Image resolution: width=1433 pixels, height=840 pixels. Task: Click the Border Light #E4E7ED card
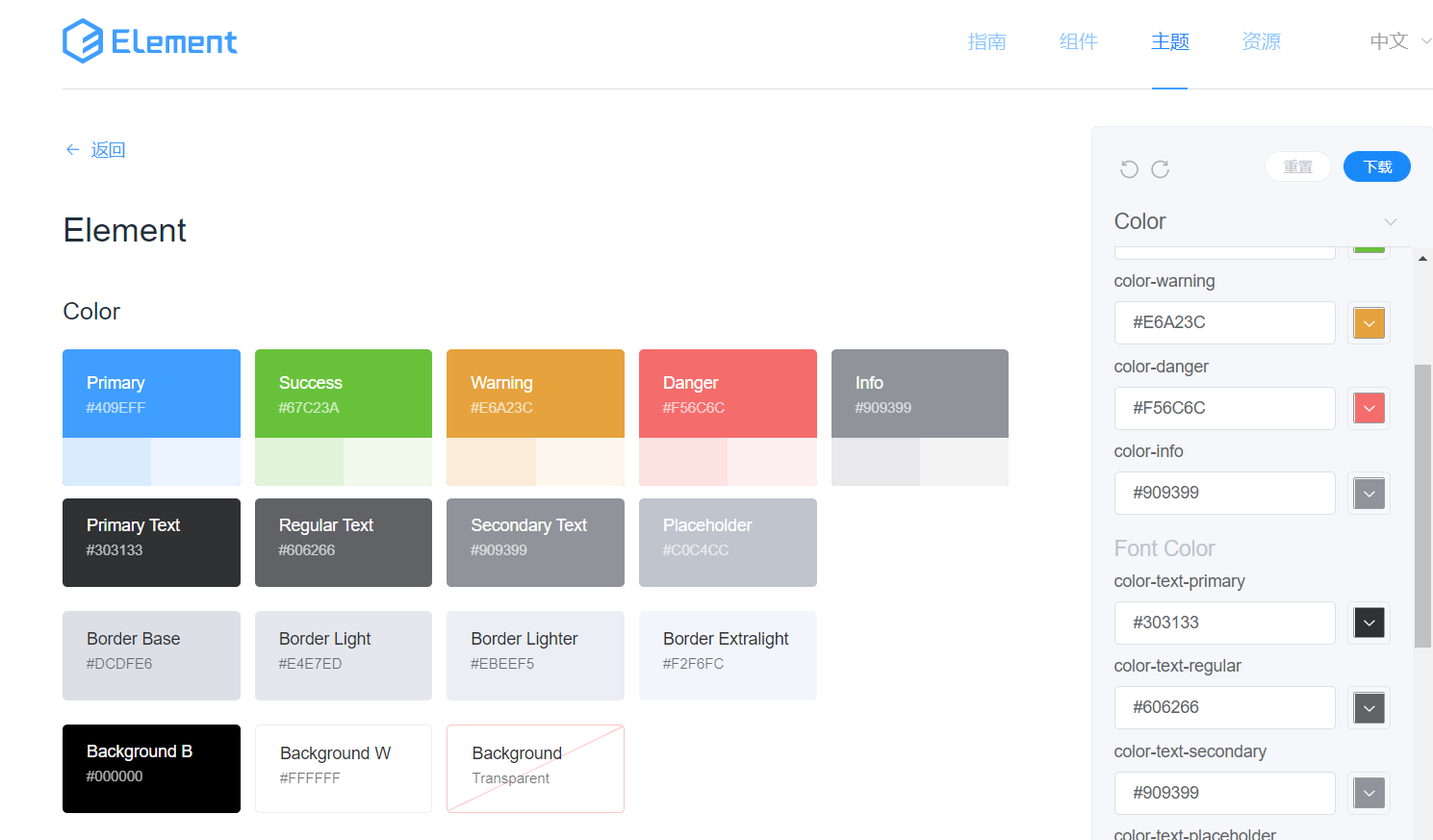click(344, 655)
